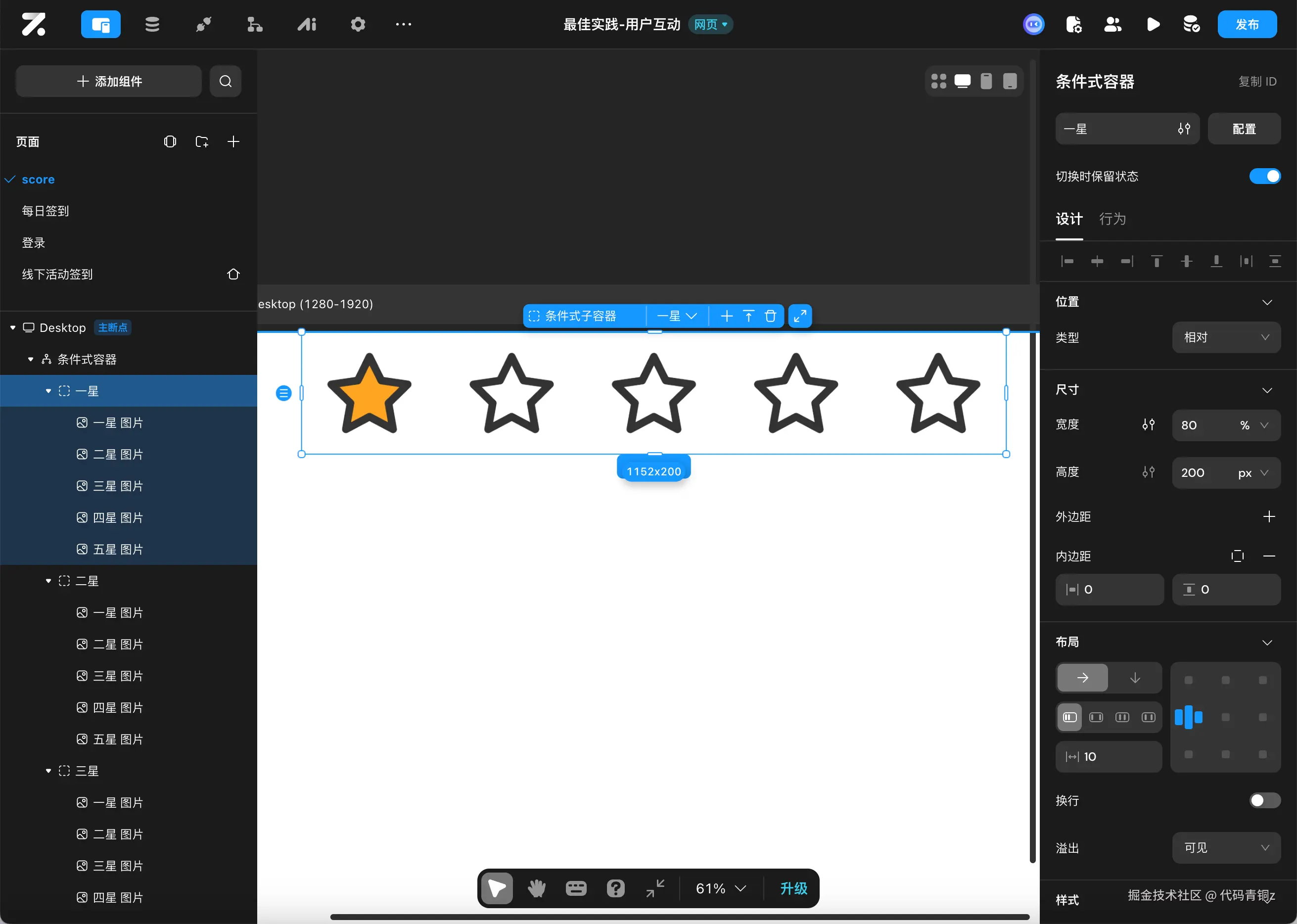The height and width of the screenshot is (924, 1297).
Task: Click the database icon in top toolbar
Action: pos(152,24)
